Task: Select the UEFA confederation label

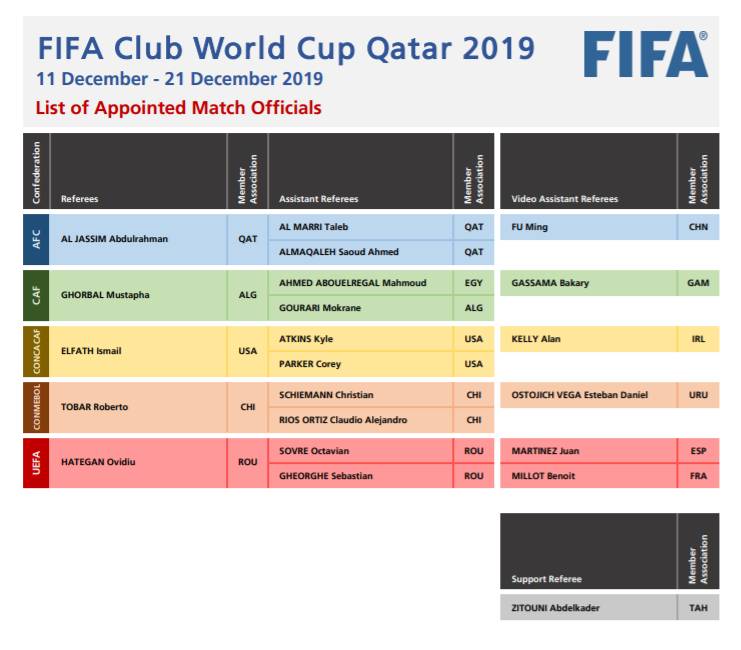Action: tap(36, 463)
